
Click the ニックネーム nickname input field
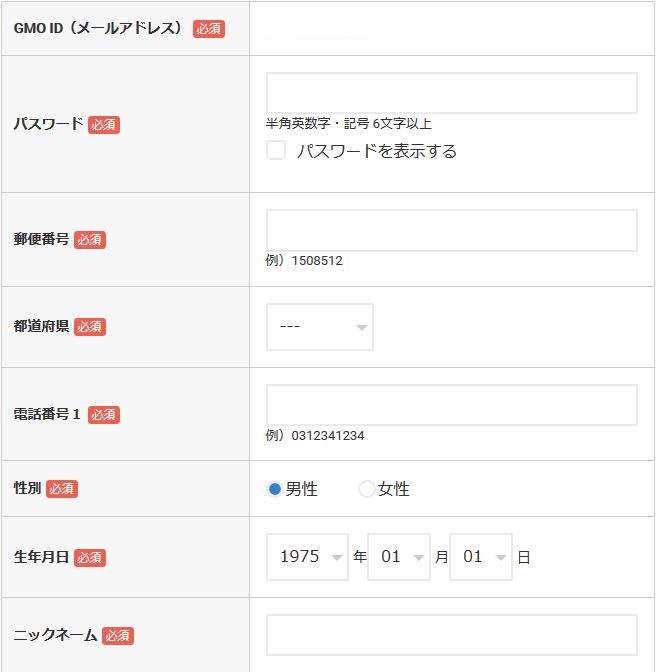pyautogui.click(x=452, y=635)
